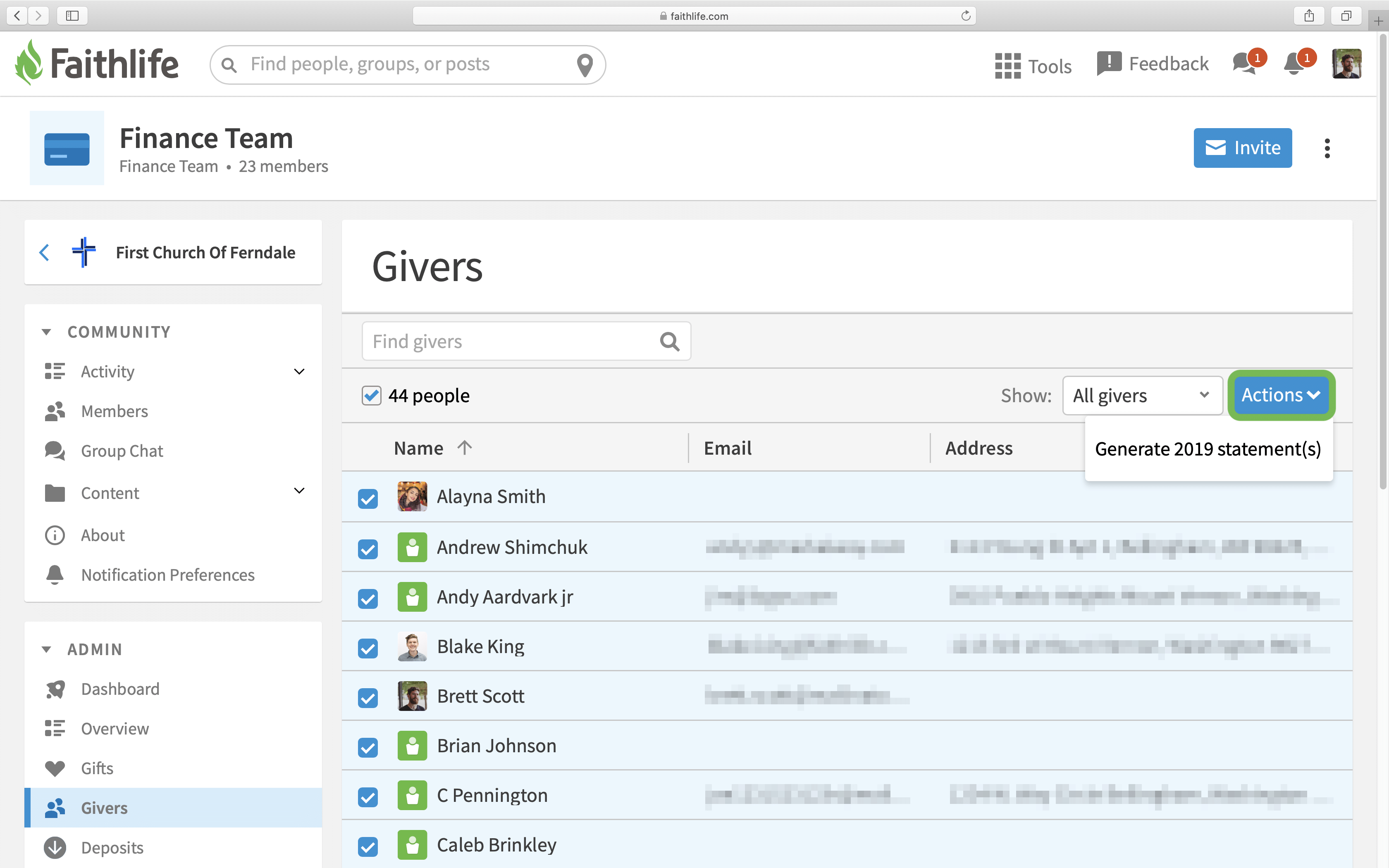Go back using the blue chevron
The height and width of the screenshot is (868, 1389).
click(44, 252)
